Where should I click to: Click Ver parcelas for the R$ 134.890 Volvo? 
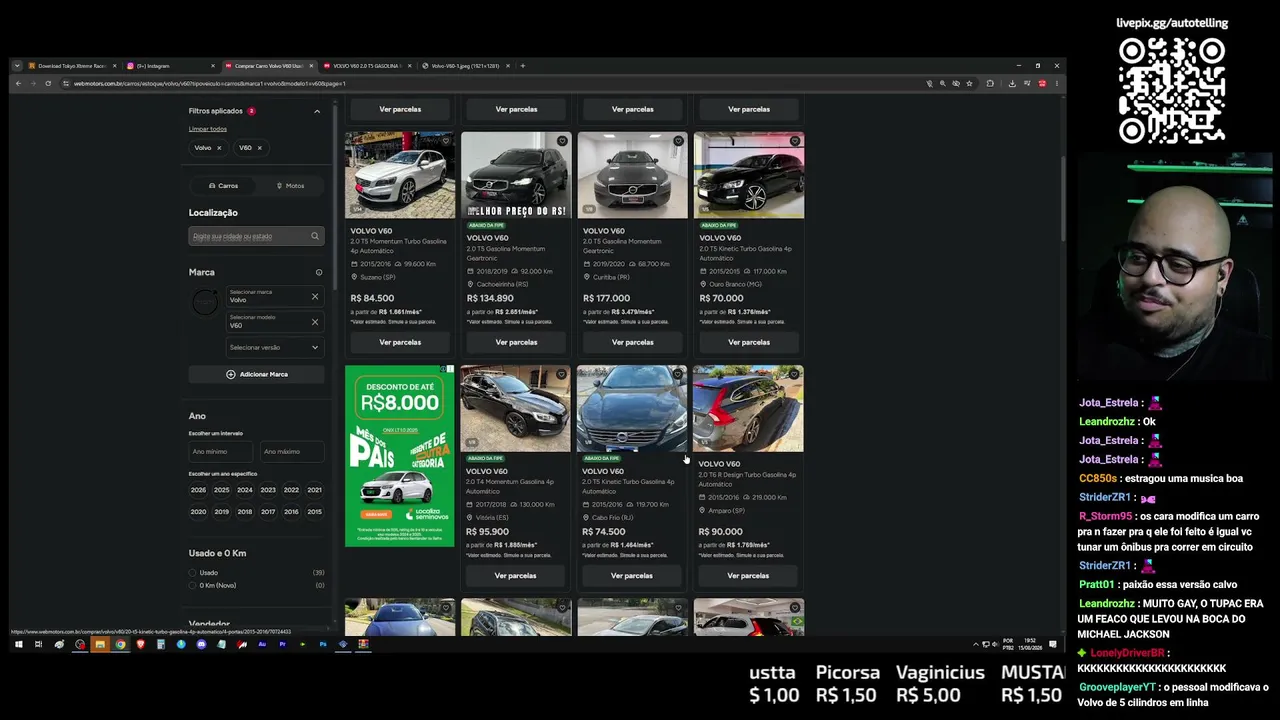point(516,342)
